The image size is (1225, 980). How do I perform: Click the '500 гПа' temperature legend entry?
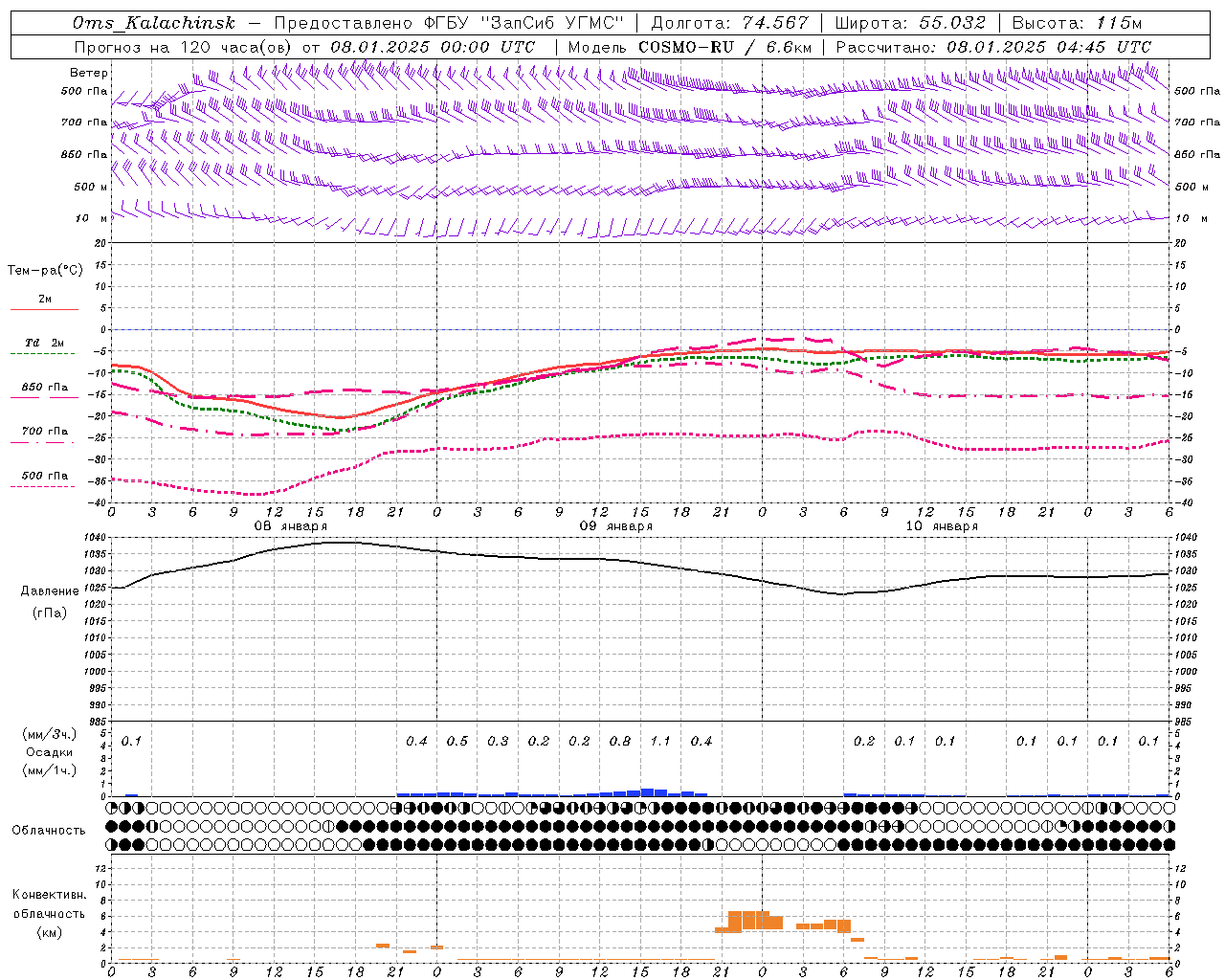pyautogui.click(x=45, y=476)
